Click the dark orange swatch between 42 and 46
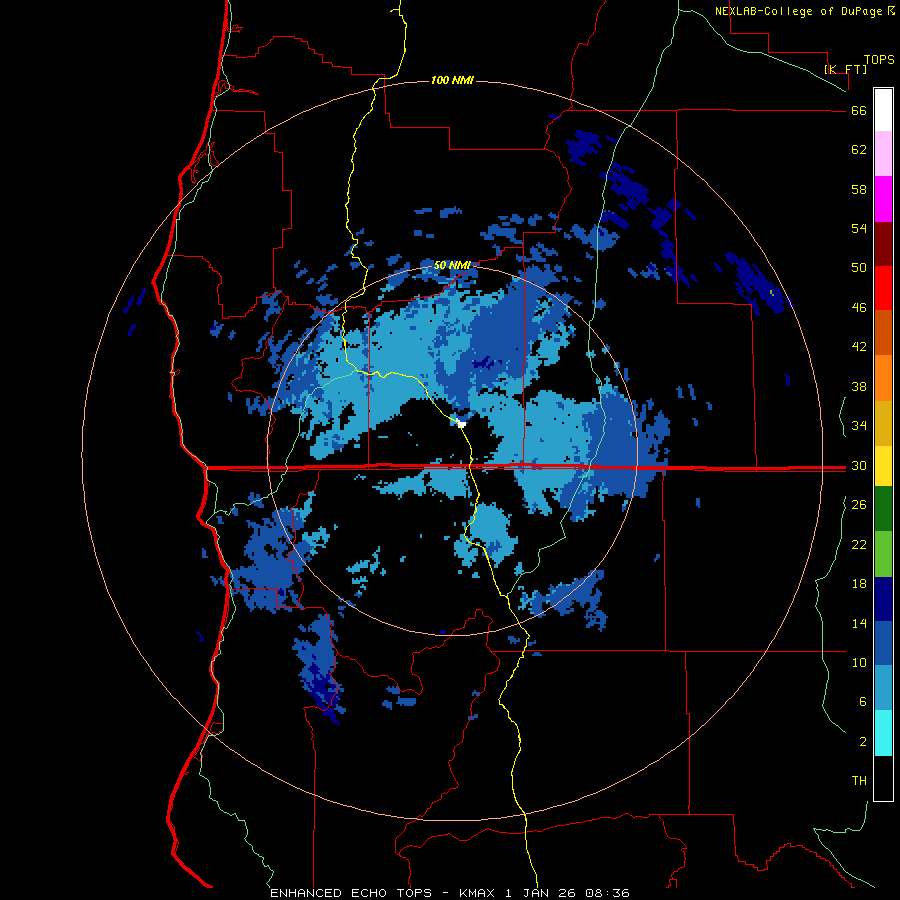 pos(883,332)
